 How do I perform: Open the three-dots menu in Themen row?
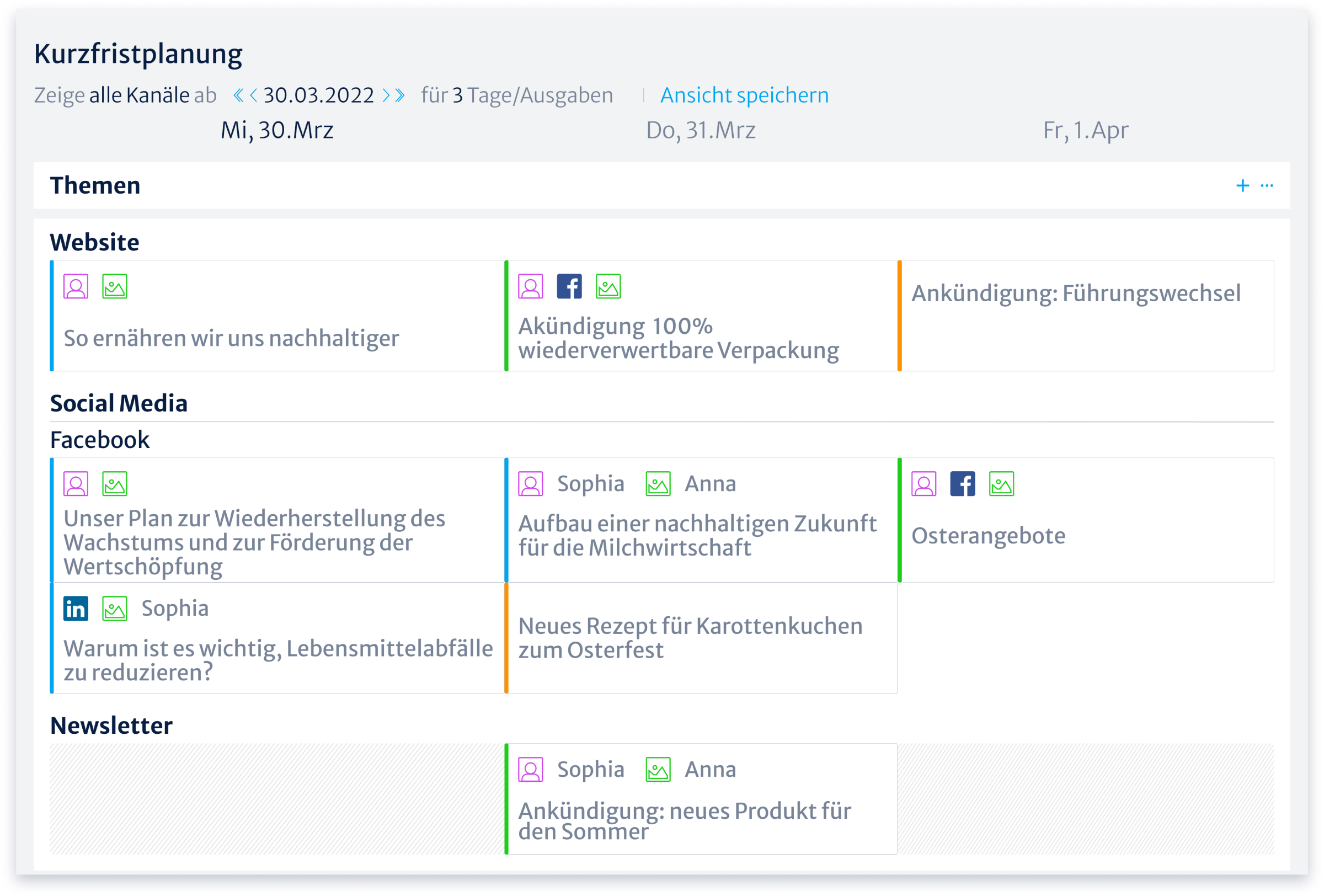pyautogui.click(x=1267, y=186)
